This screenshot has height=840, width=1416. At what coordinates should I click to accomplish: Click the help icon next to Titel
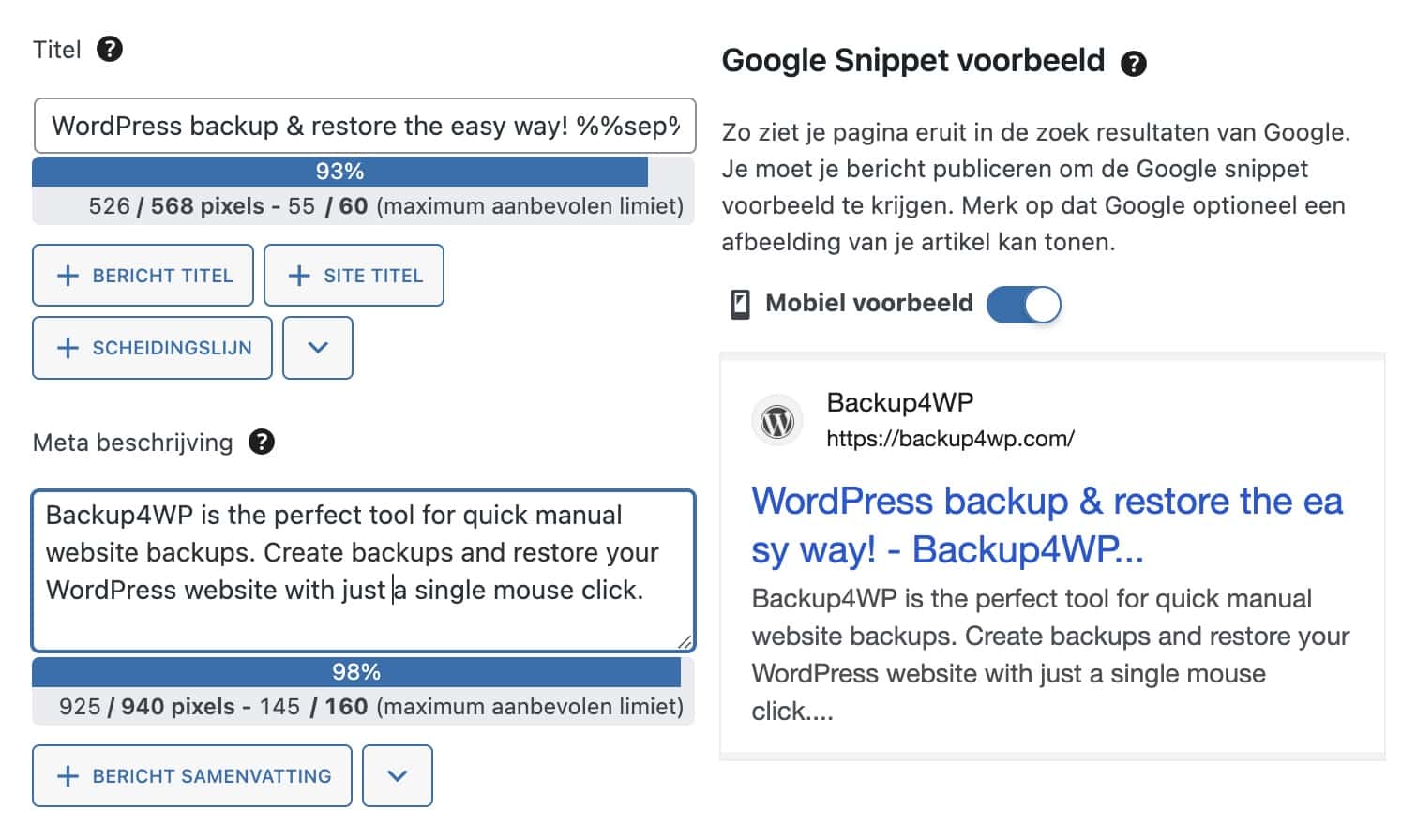(x=110, y=49)
